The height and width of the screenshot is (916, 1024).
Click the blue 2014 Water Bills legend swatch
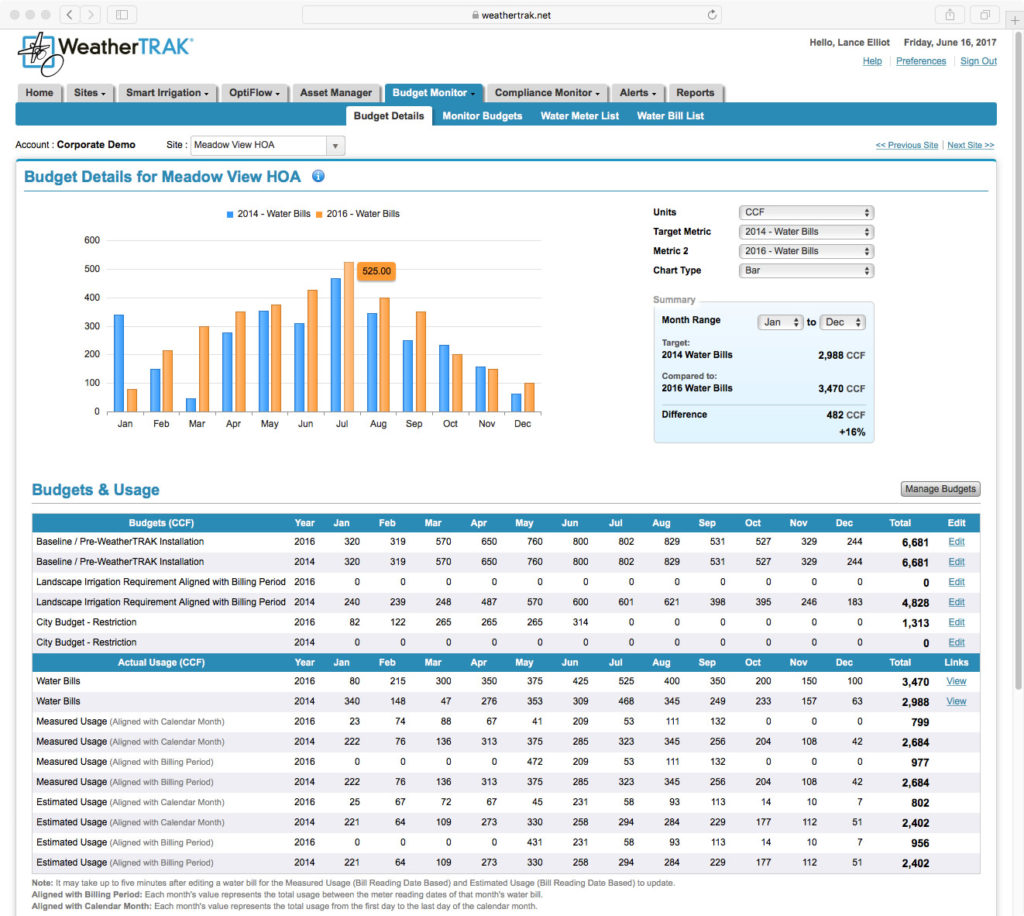pyautogui.click(x=230, y=214)
